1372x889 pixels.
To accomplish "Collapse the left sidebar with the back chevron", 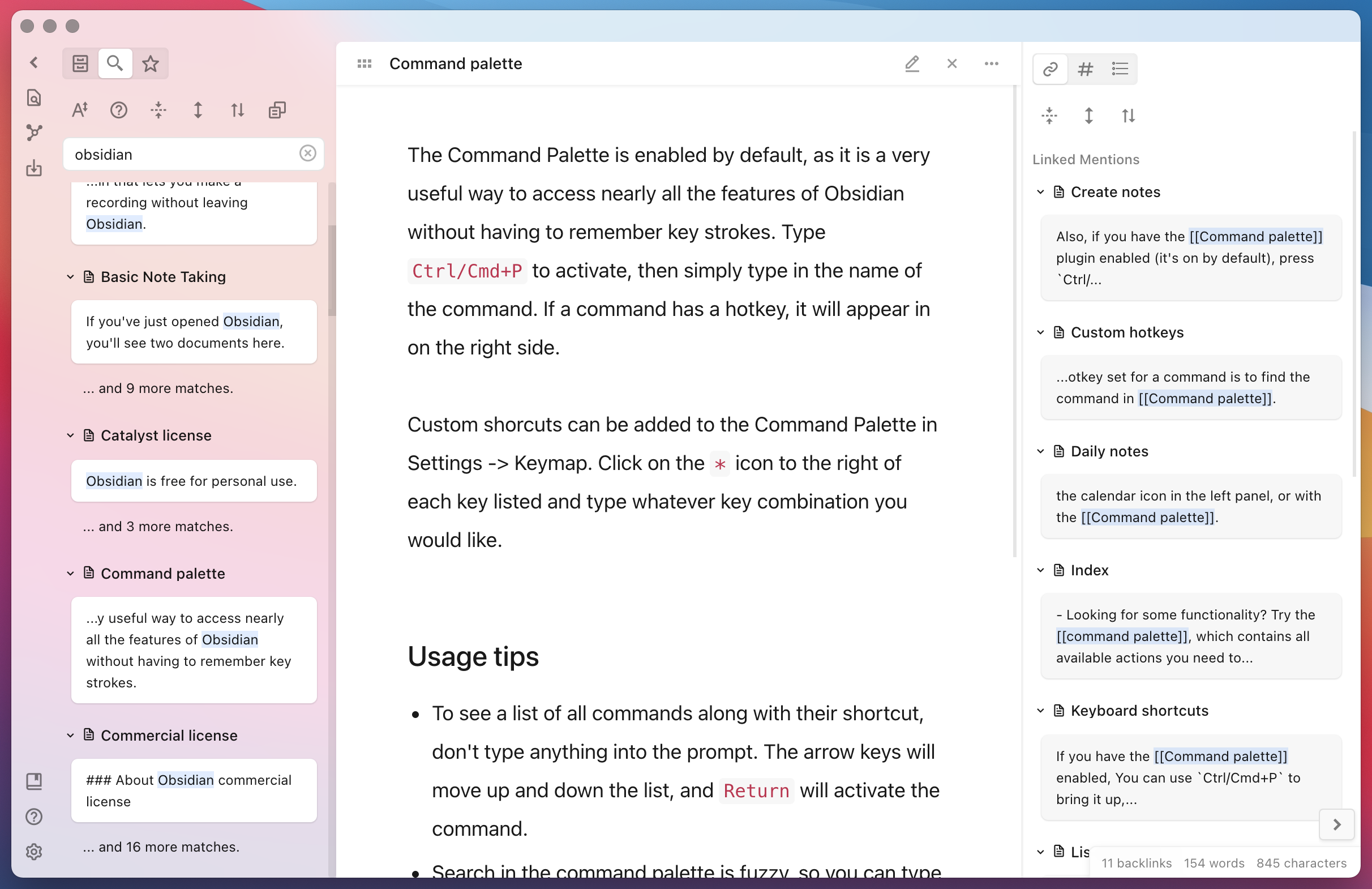I will tap(34, 62).
